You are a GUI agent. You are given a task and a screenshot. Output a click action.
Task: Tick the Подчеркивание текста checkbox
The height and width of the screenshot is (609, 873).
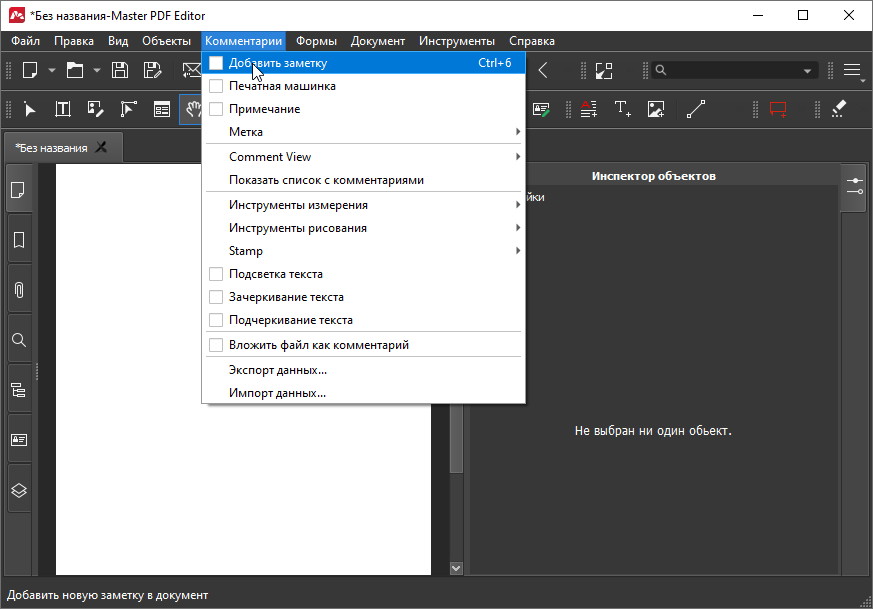[216, 320]
